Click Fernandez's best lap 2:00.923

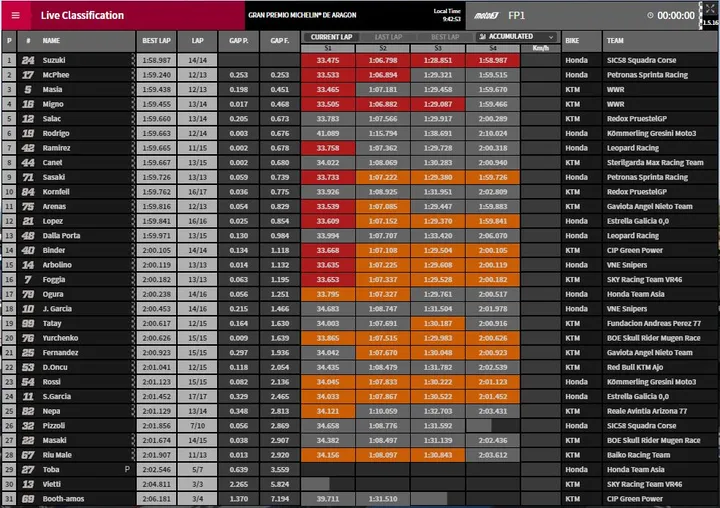point(156,353)
